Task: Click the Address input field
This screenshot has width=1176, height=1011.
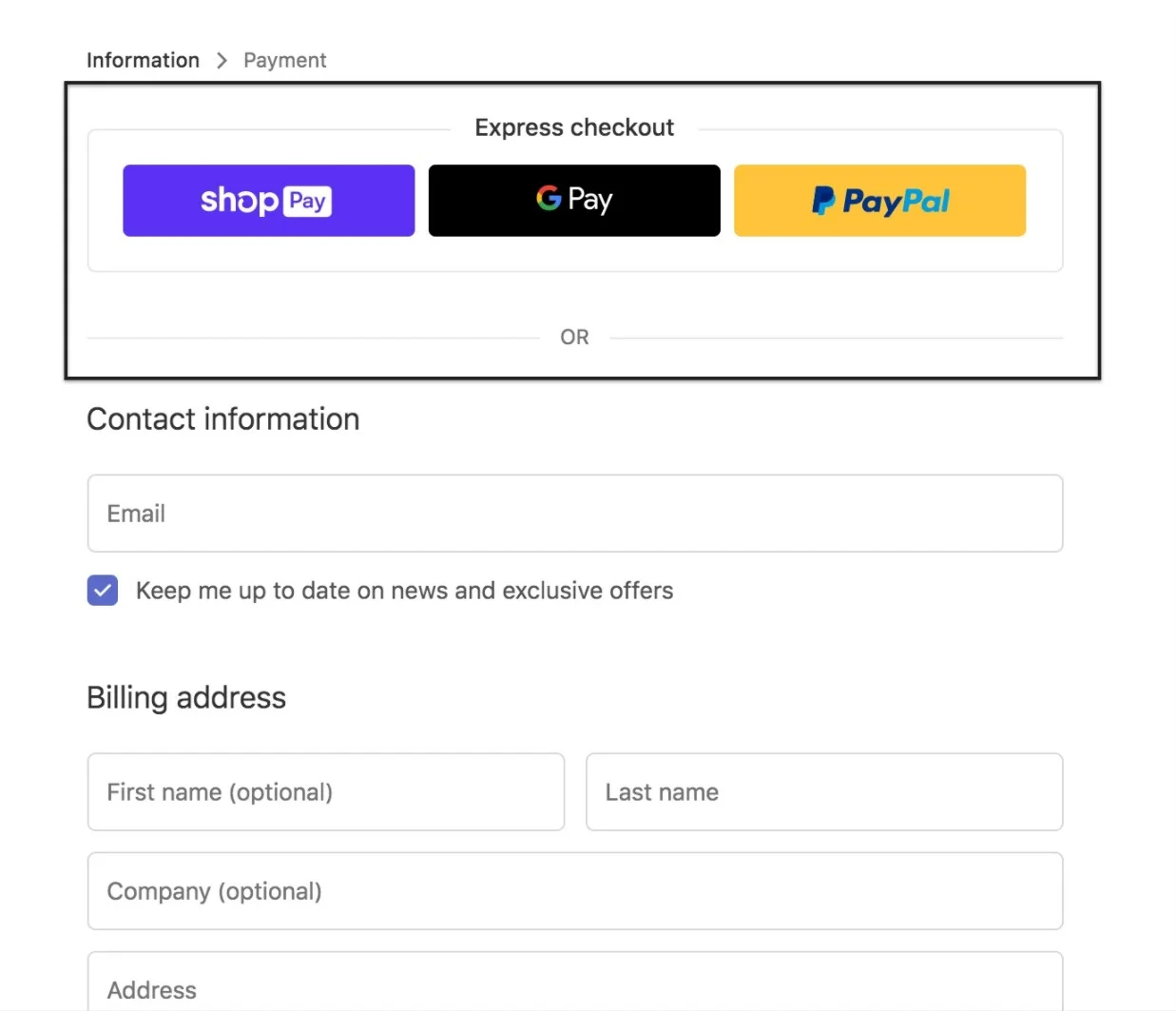Action: pos(574,989)
